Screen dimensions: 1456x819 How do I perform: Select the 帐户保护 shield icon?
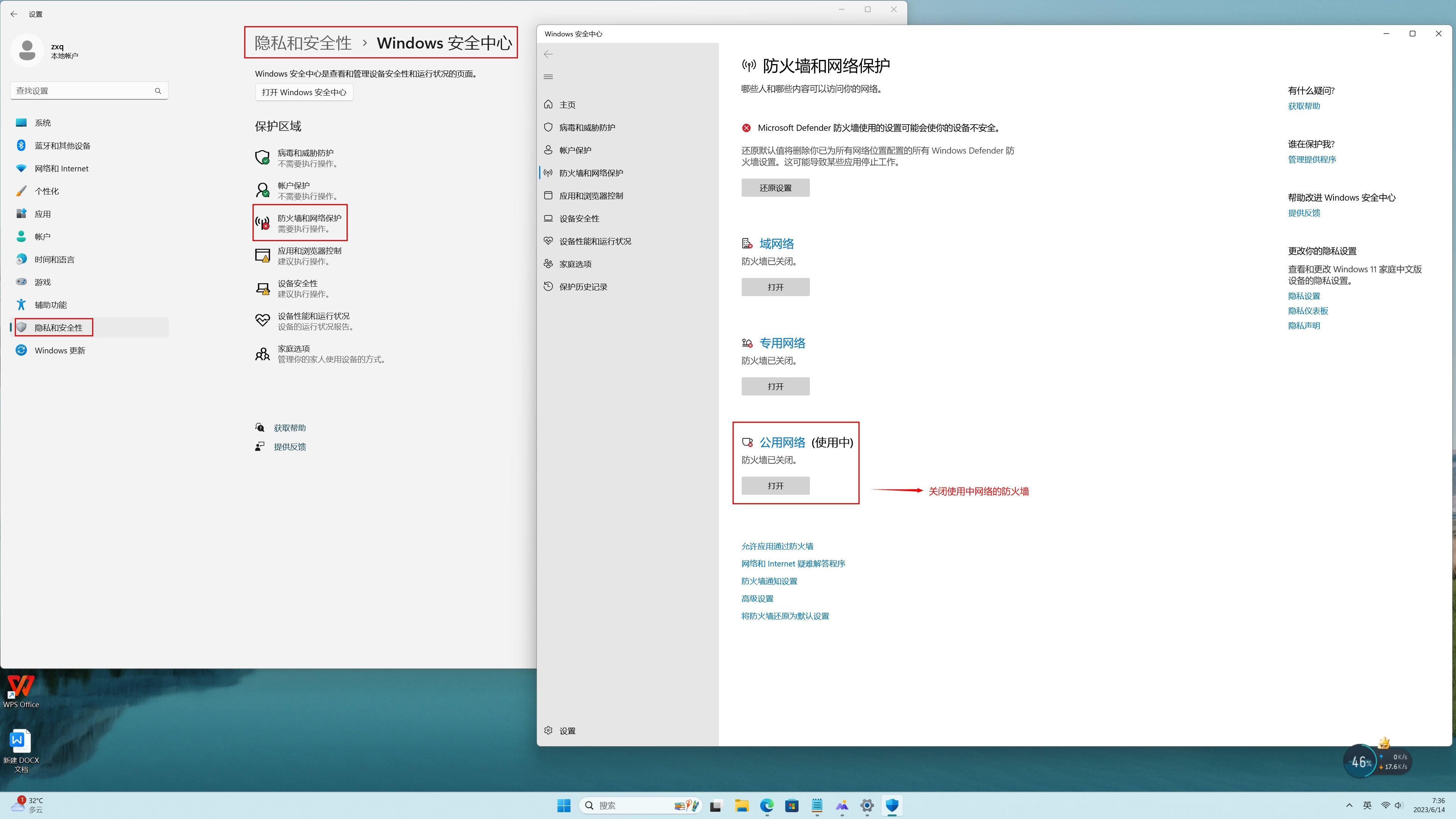548,150
